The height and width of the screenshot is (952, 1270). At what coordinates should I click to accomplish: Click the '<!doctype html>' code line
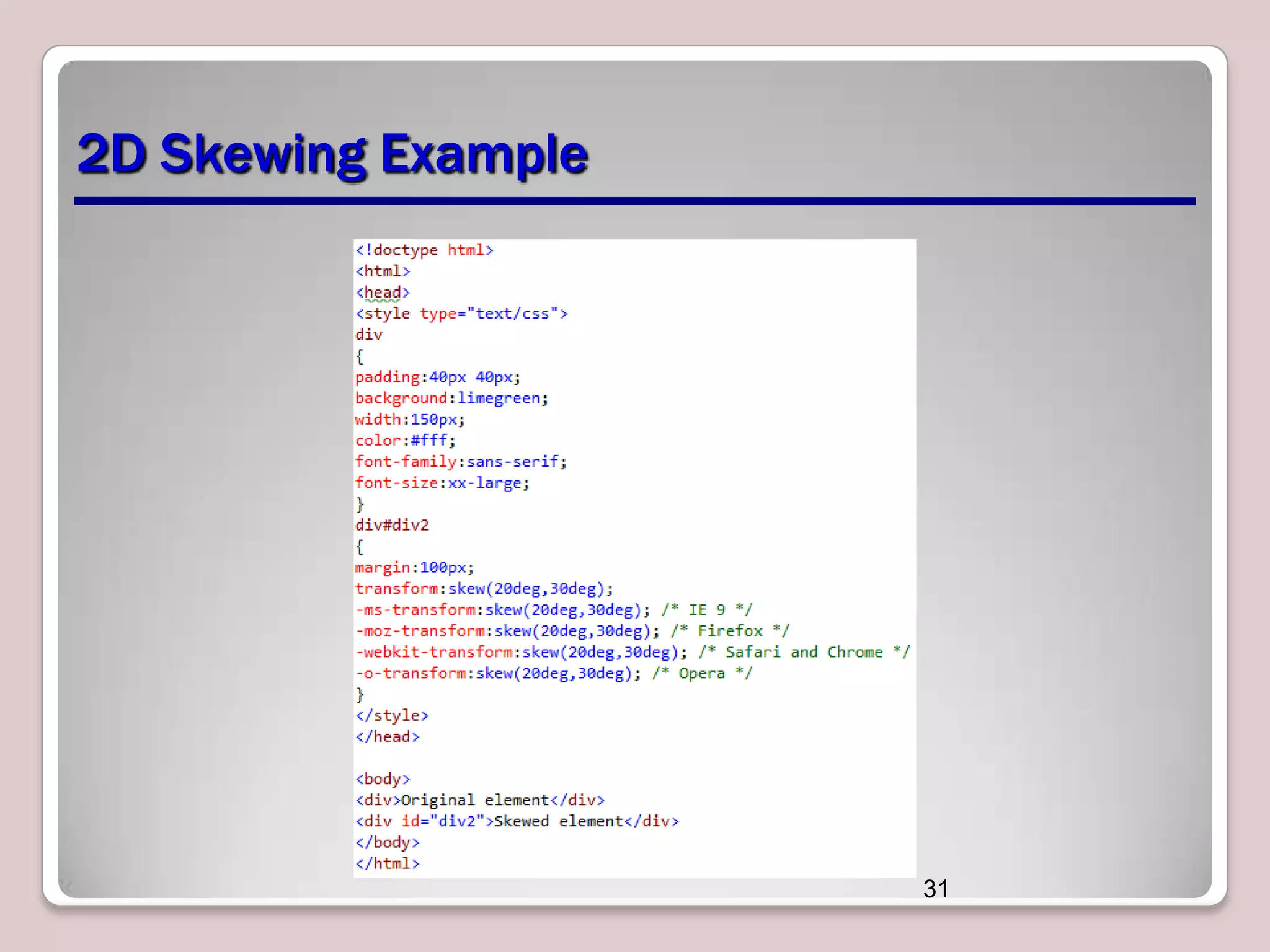[x=424, y=250]
